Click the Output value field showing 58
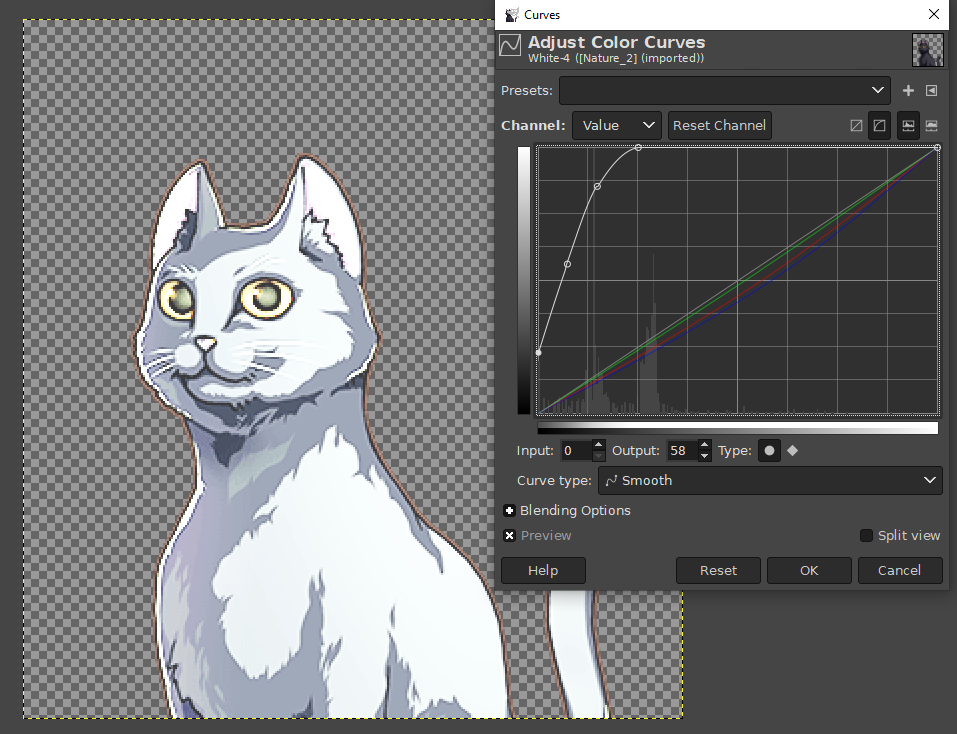Screen dimensions: 957x734 pos(682,451)
